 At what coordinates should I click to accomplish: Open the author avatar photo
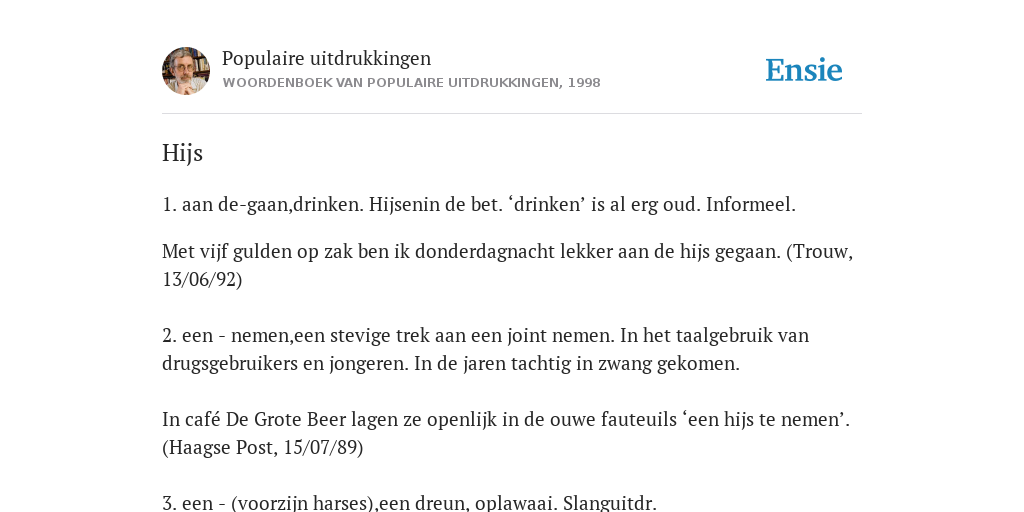click(186, 71)
